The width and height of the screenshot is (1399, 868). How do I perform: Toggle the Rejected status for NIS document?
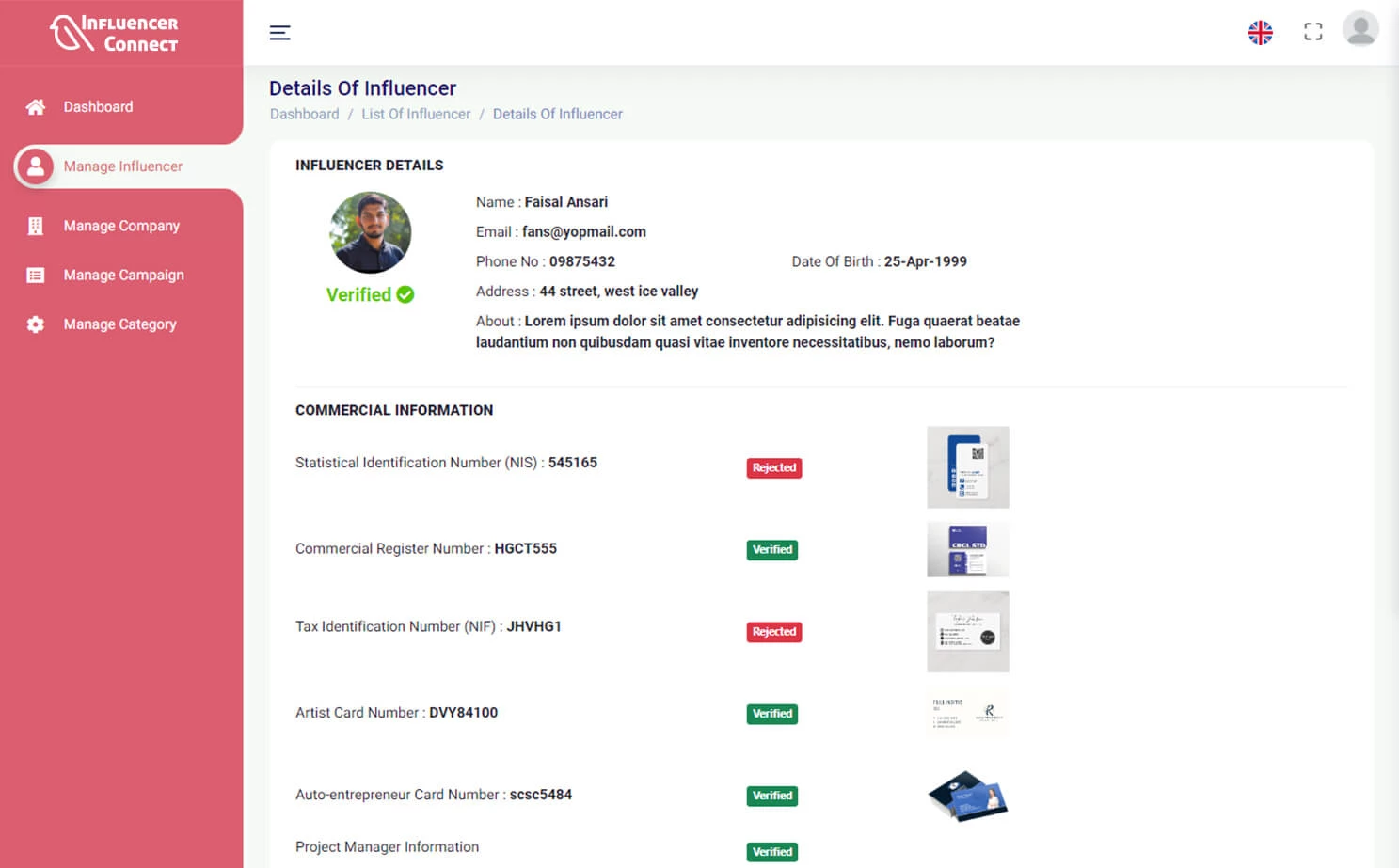click(773, 467)
